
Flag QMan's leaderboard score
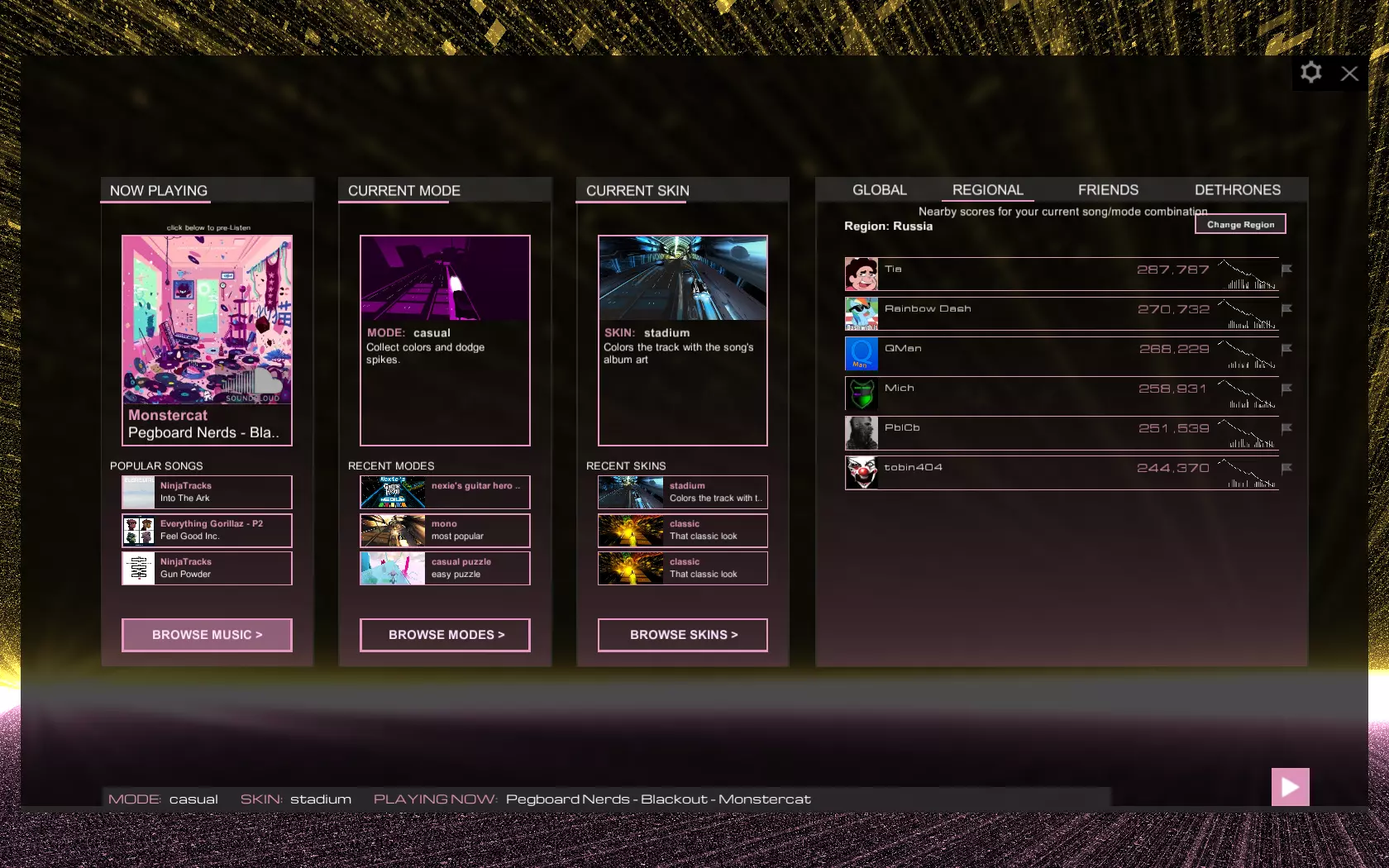tap(1286, 349)
